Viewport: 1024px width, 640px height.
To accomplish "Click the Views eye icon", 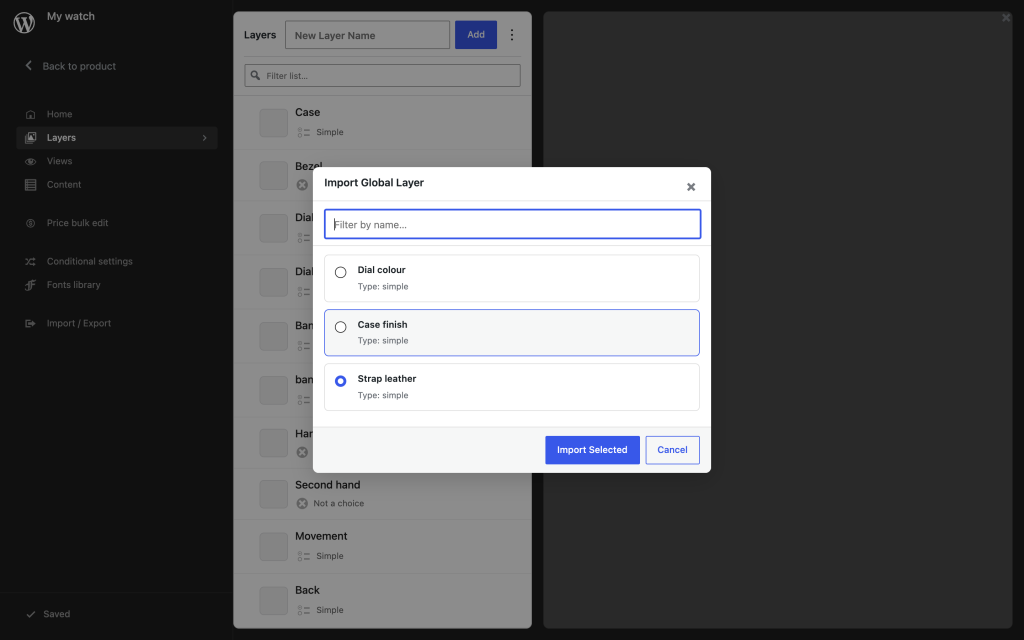I will (x=30, y=161).
